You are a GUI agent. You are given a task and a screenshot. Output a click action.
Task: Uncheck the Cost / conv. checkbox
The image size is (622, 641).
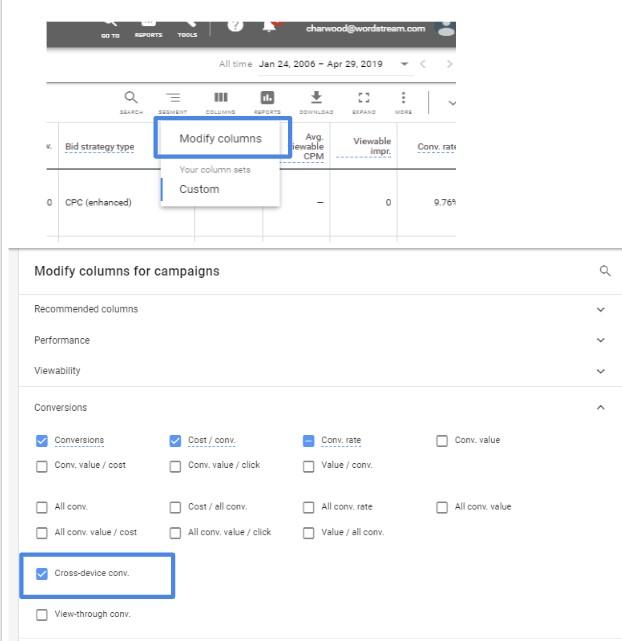click(175, 441)
